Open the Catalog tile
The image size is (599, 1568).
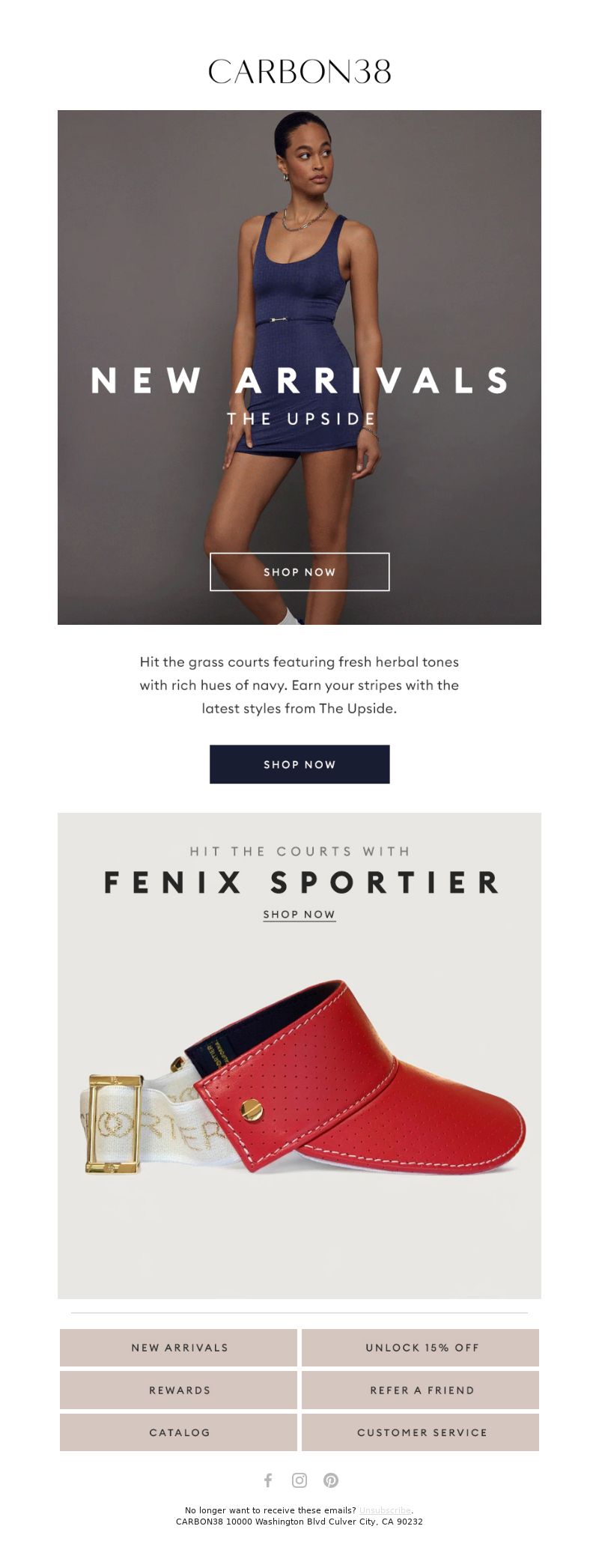point(178,1432)
